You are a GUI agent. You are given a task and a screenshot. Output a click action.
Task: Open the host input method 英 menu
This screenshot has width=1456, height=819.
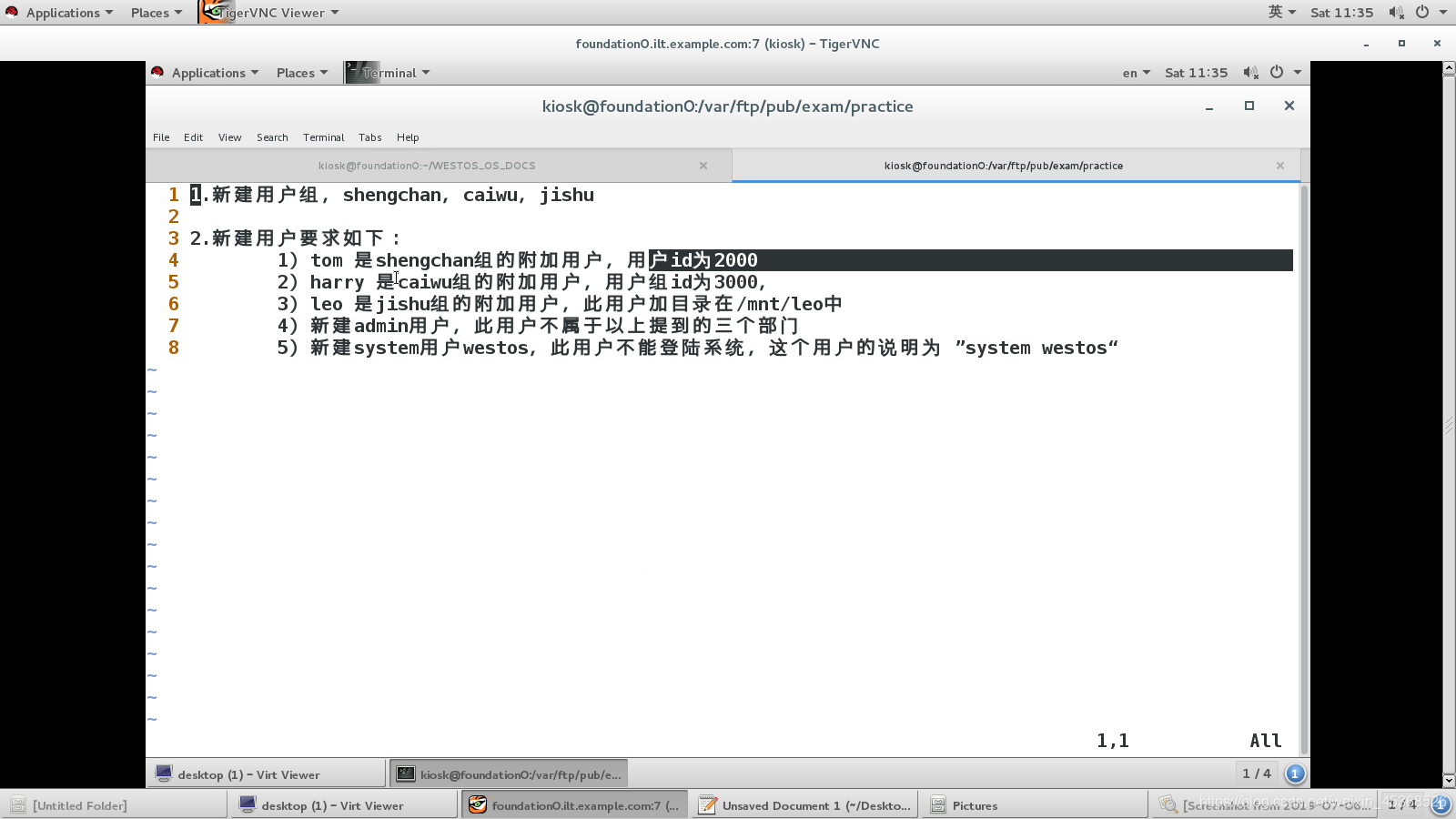click(1281, 12)
